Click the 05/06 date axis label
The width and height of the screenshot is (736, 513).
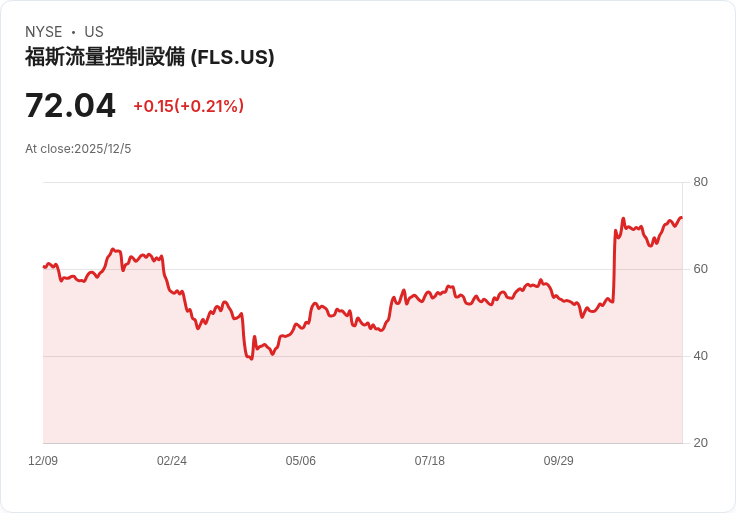(x=300, y=460)
